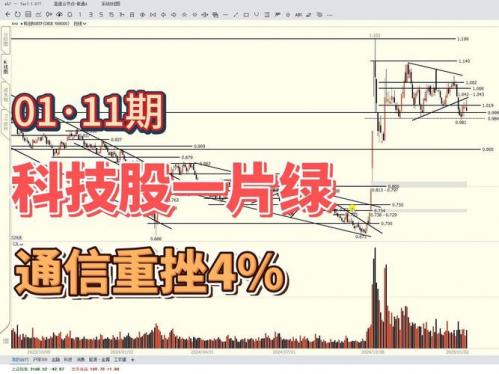The image size is (499, 374).
Task: Select the diagonal trend line tool
Action: pos(236,14)
